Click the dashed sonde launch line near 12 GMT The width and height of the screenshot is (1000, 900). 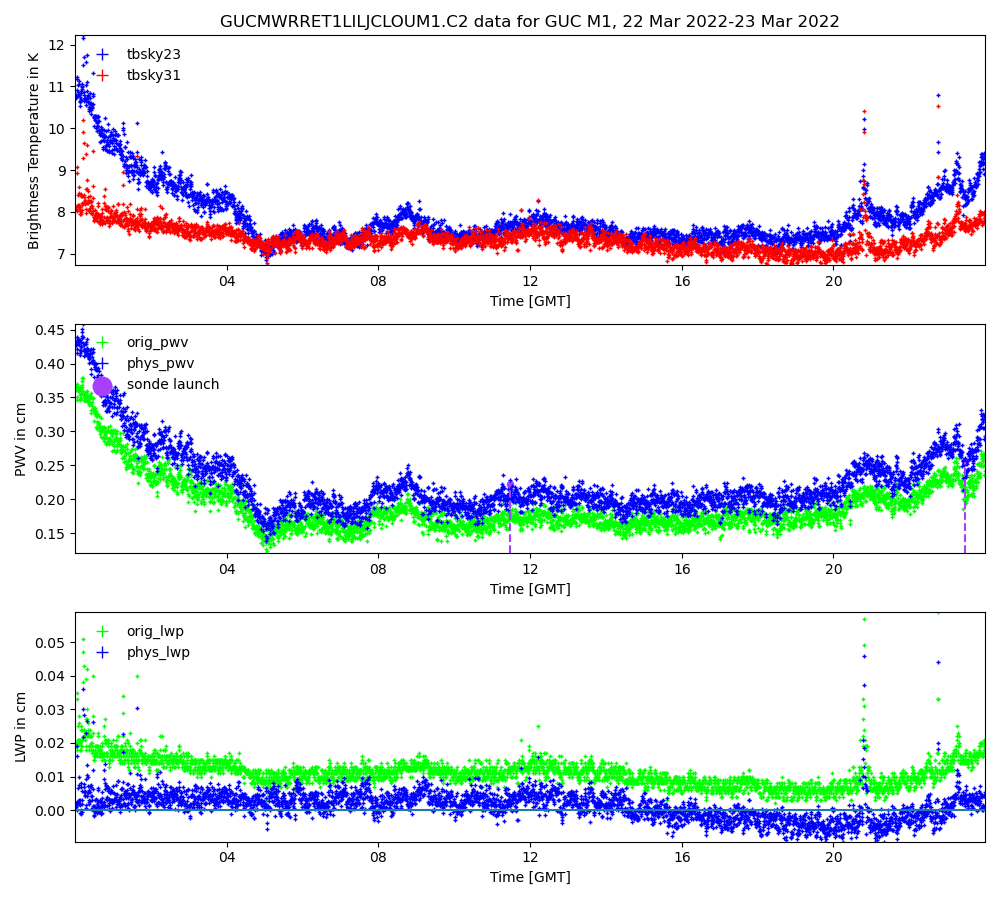[510, 515]
